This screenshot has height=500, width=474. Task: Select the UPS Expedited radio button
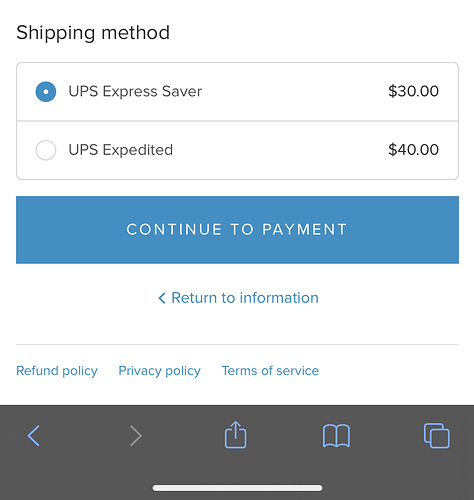pos(46,150)
